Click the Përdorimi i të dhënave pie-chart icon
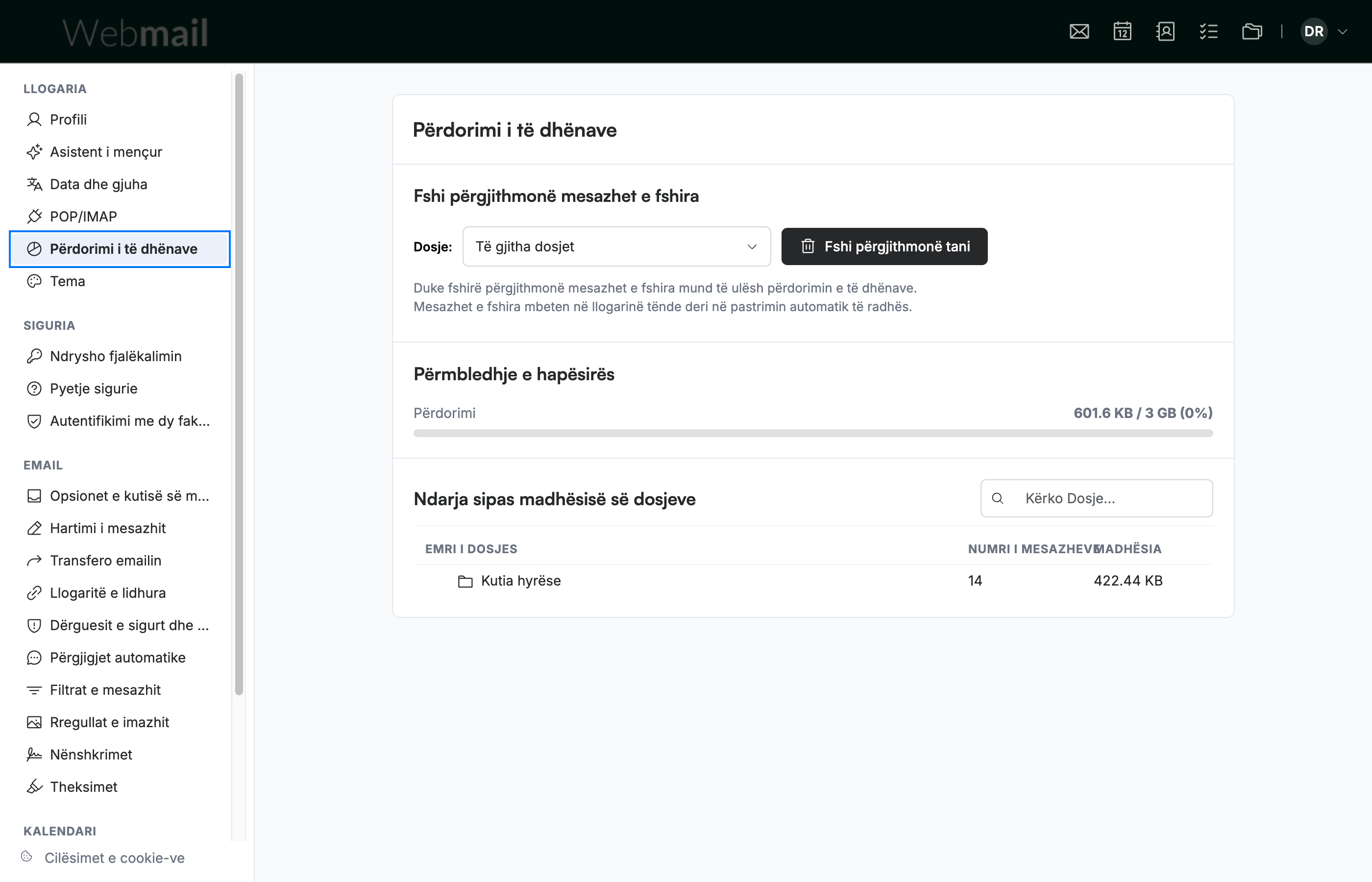Image resolution: width=1372 pixels, height=882 pixels. 34,248
